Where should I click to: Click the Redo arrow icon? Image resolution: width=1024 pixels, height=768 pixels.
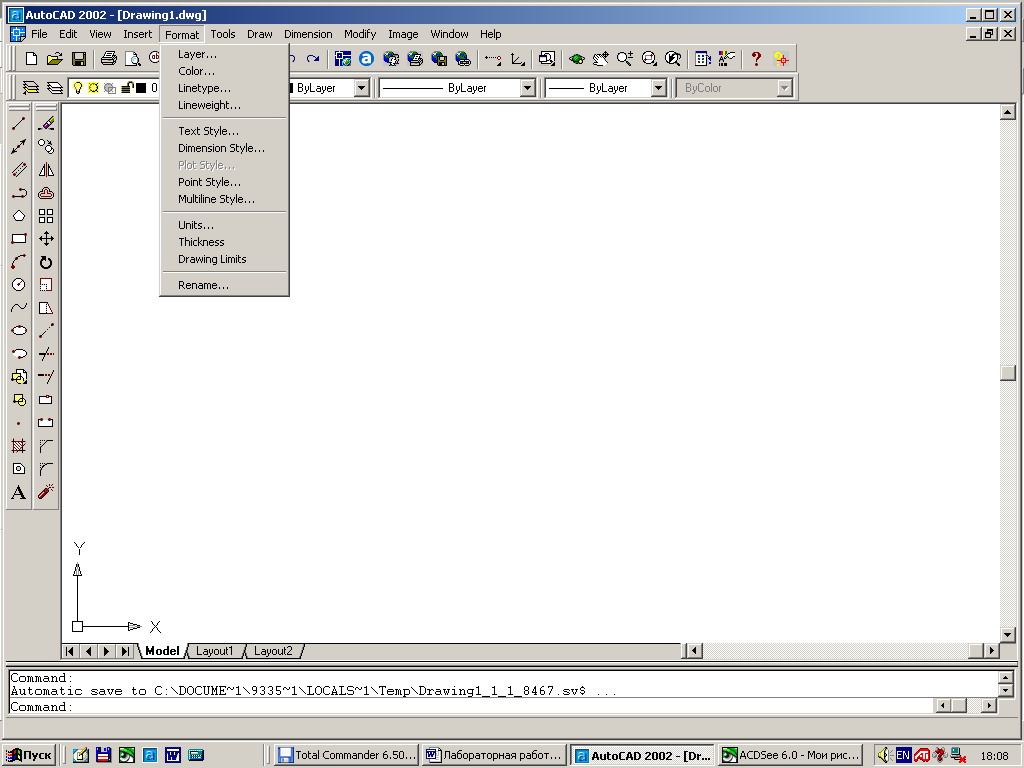[x=313, y=59]
